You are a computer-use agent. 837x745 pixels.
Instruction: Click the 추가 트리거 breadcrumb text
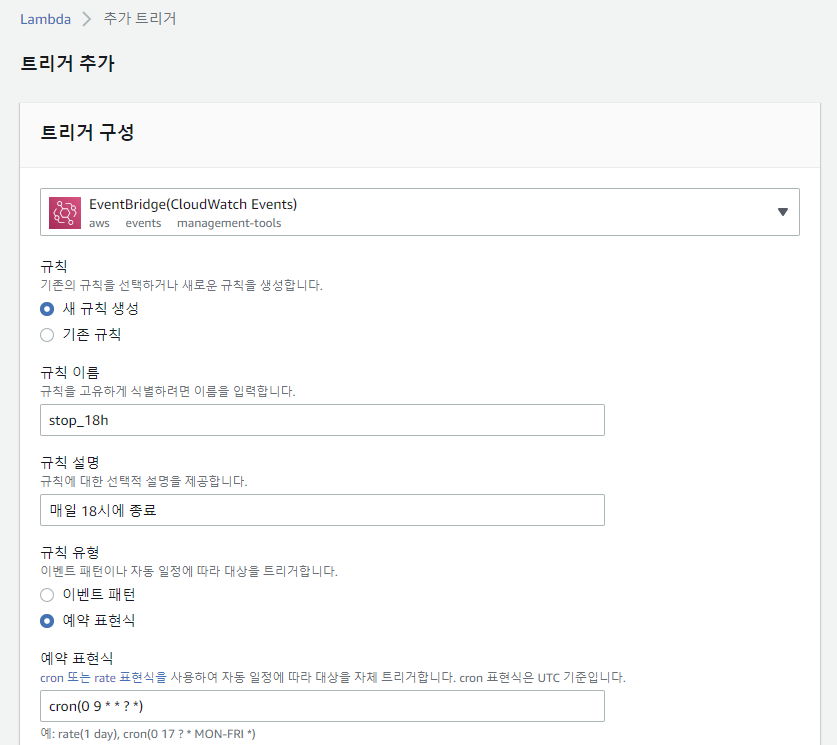click(x=139, y=19)
